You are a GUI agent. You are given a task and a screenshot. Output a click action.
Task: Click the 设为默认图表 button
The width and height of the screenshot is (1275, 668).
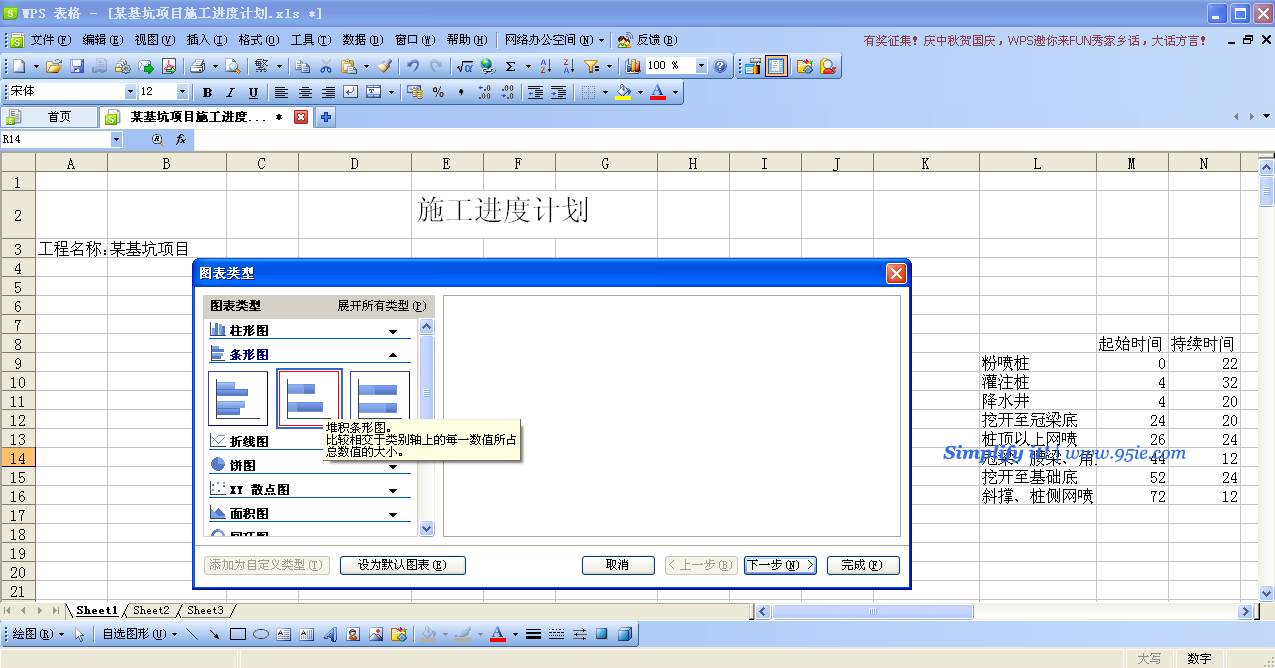point(402,565)
